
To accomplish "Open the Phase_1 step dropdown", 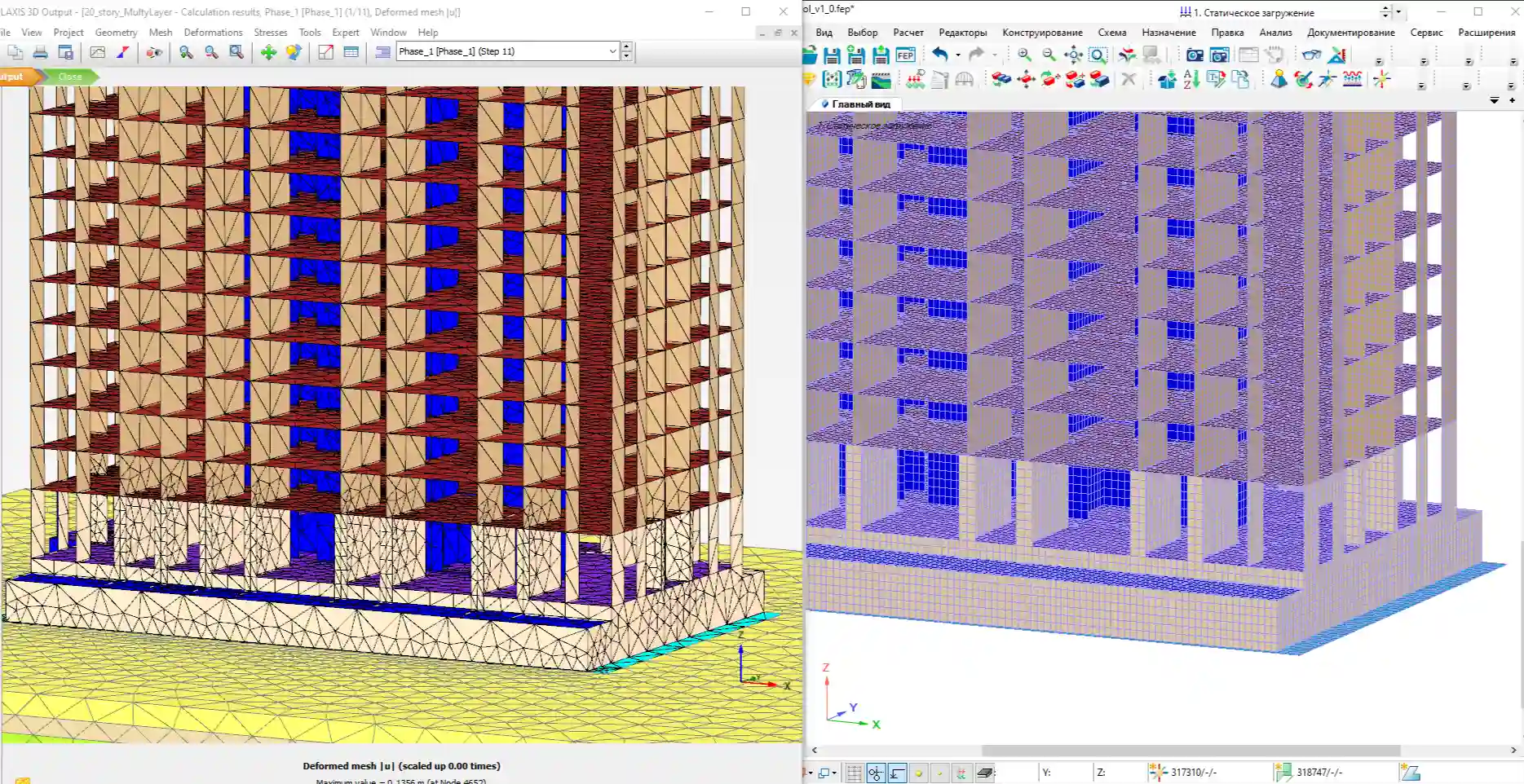I will [612, 51].
